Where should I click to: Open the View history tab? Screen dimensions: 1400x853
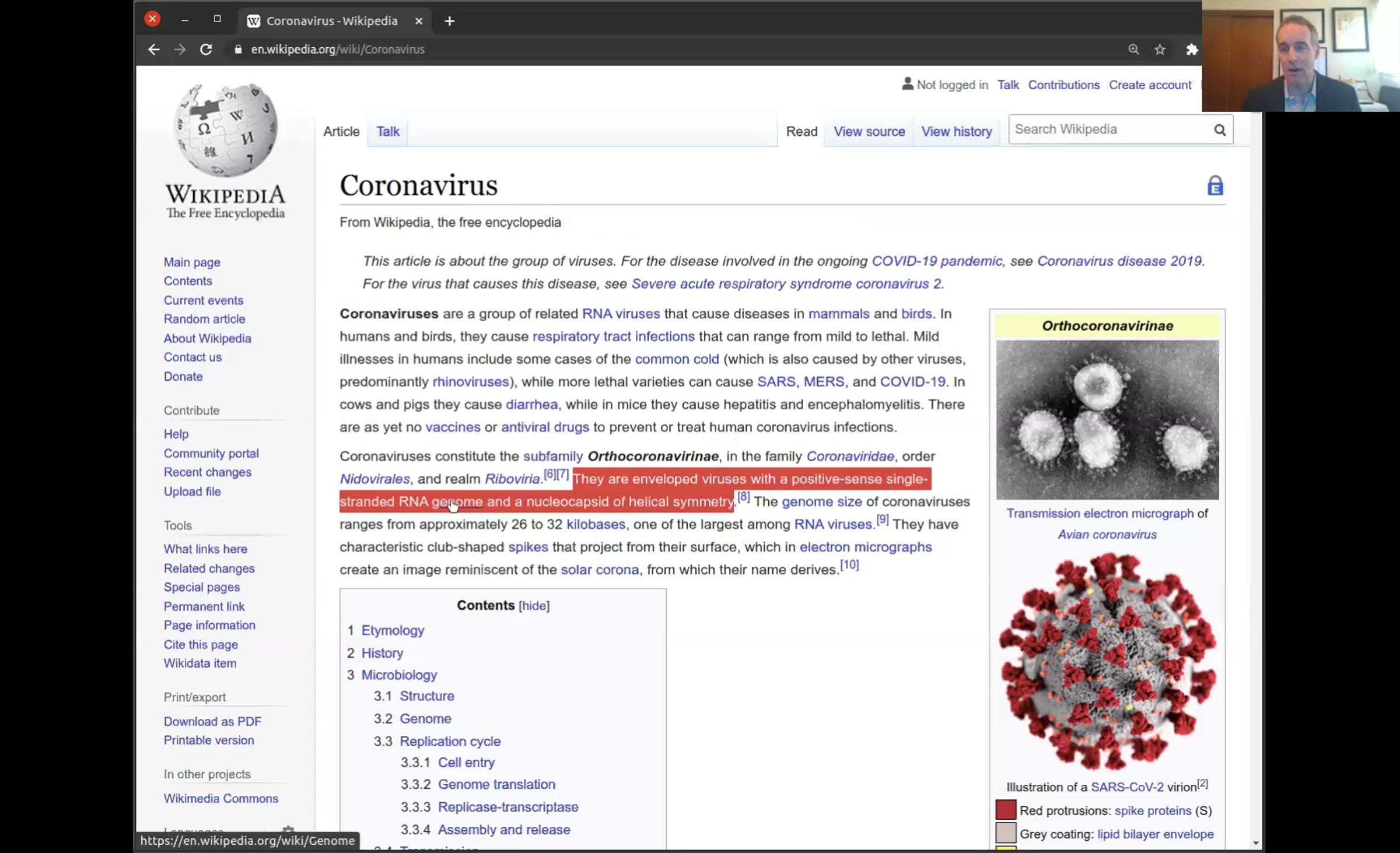pos(957,132)
